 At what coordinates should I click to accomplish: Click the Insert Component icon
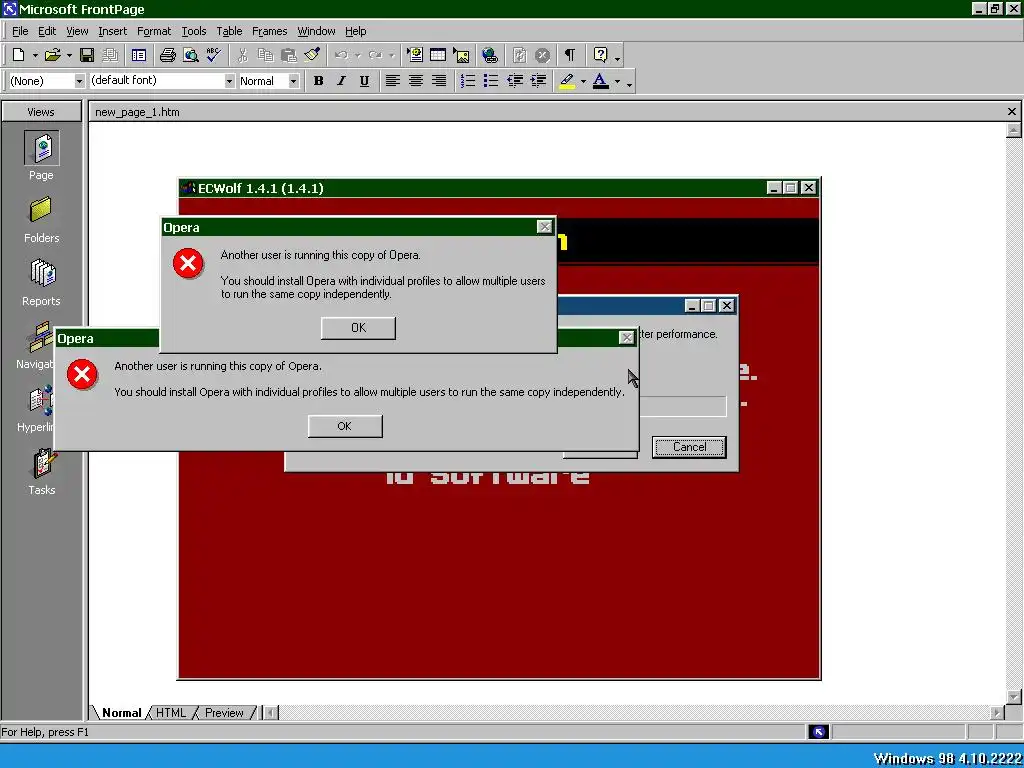(x=415, y=56)
